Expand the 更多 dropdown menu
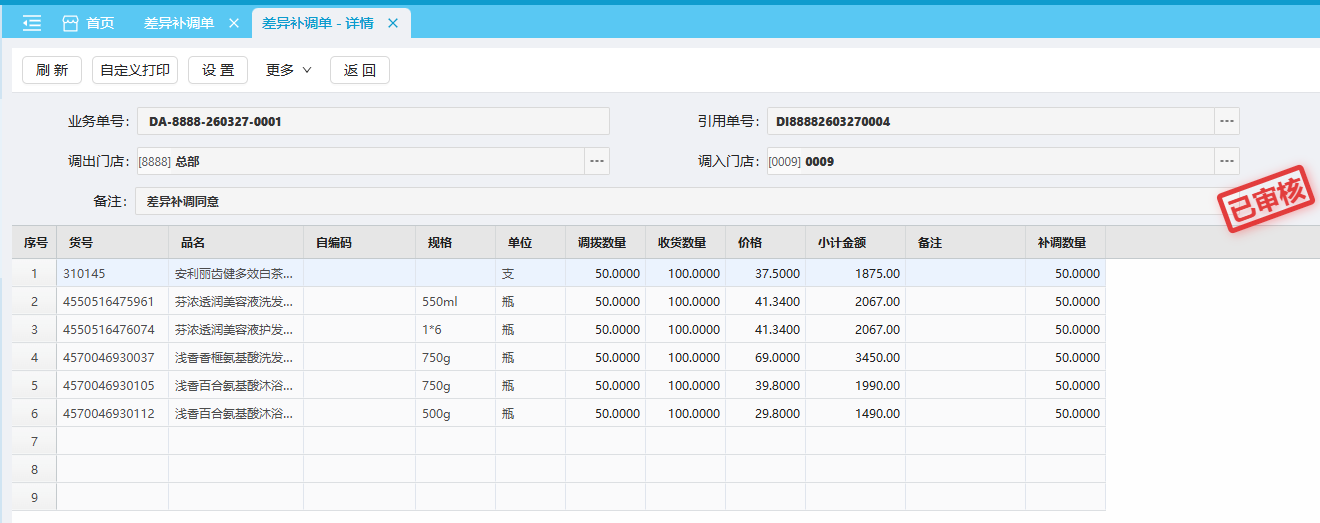The height and width of the screenshot is (523, 1320). point(288,70)
